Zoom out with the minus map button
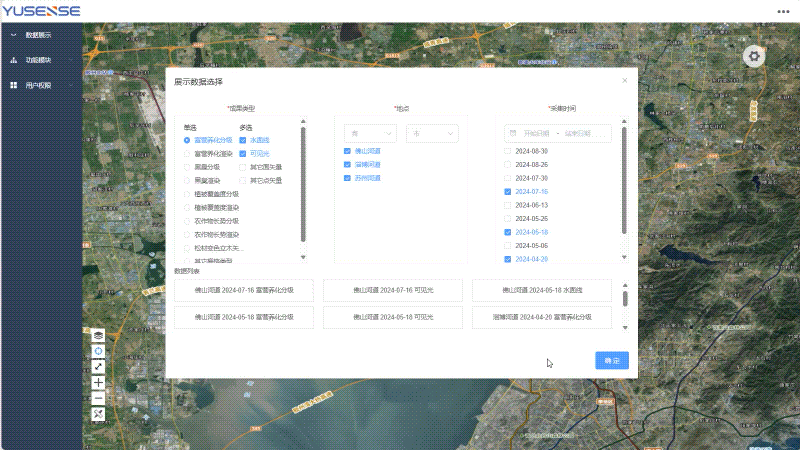This screenshot has width=800, height=450. coord(98,398)
